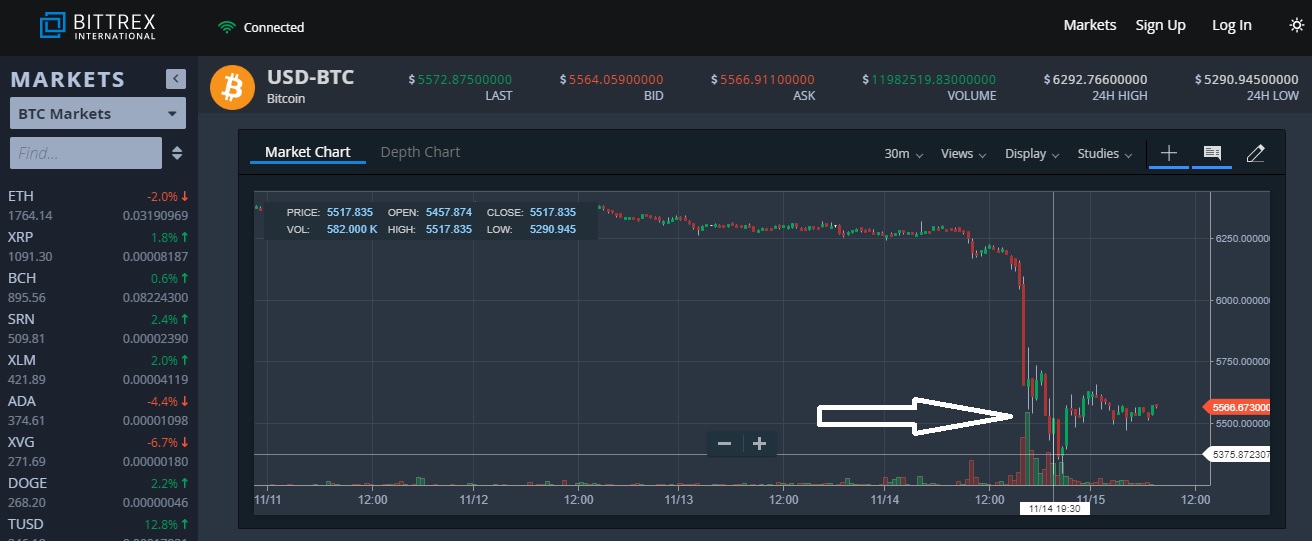
Task: Click the BID price 5564.05900000
Action: click(x=611, y=79)
